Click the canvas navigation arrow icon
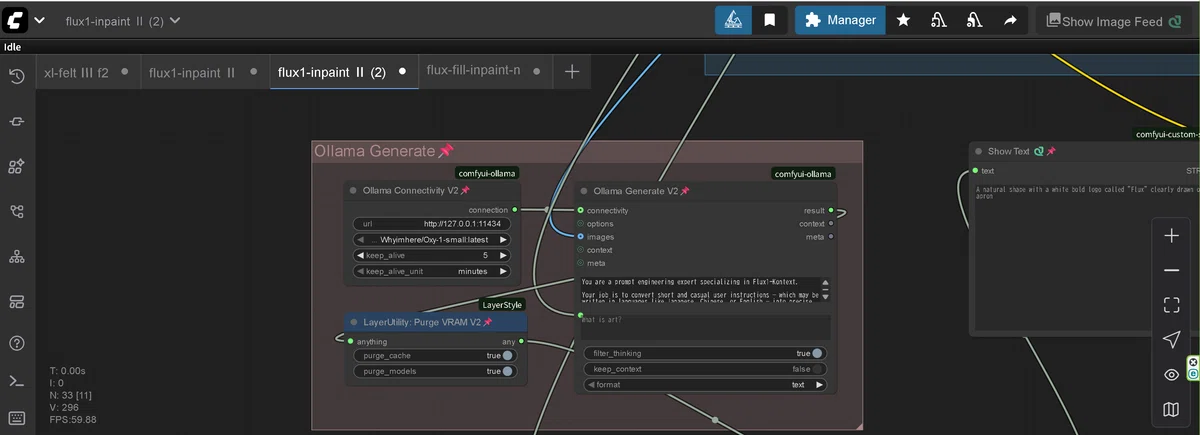This screenshot has height=435, width=1200. point(1171,340)
